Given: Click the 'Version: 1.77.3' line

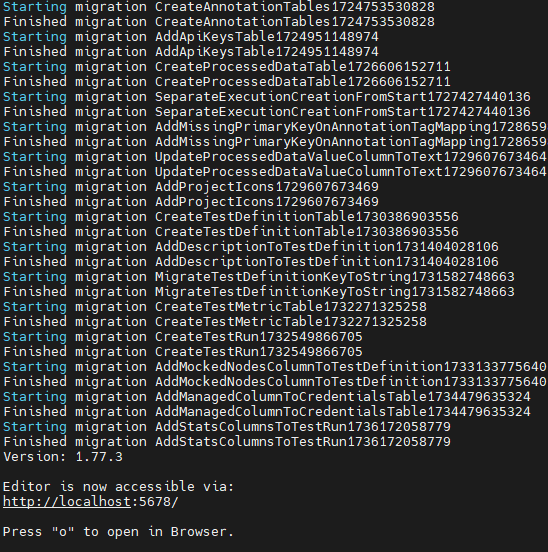Looking at the screenshot, I should point(63,457).
